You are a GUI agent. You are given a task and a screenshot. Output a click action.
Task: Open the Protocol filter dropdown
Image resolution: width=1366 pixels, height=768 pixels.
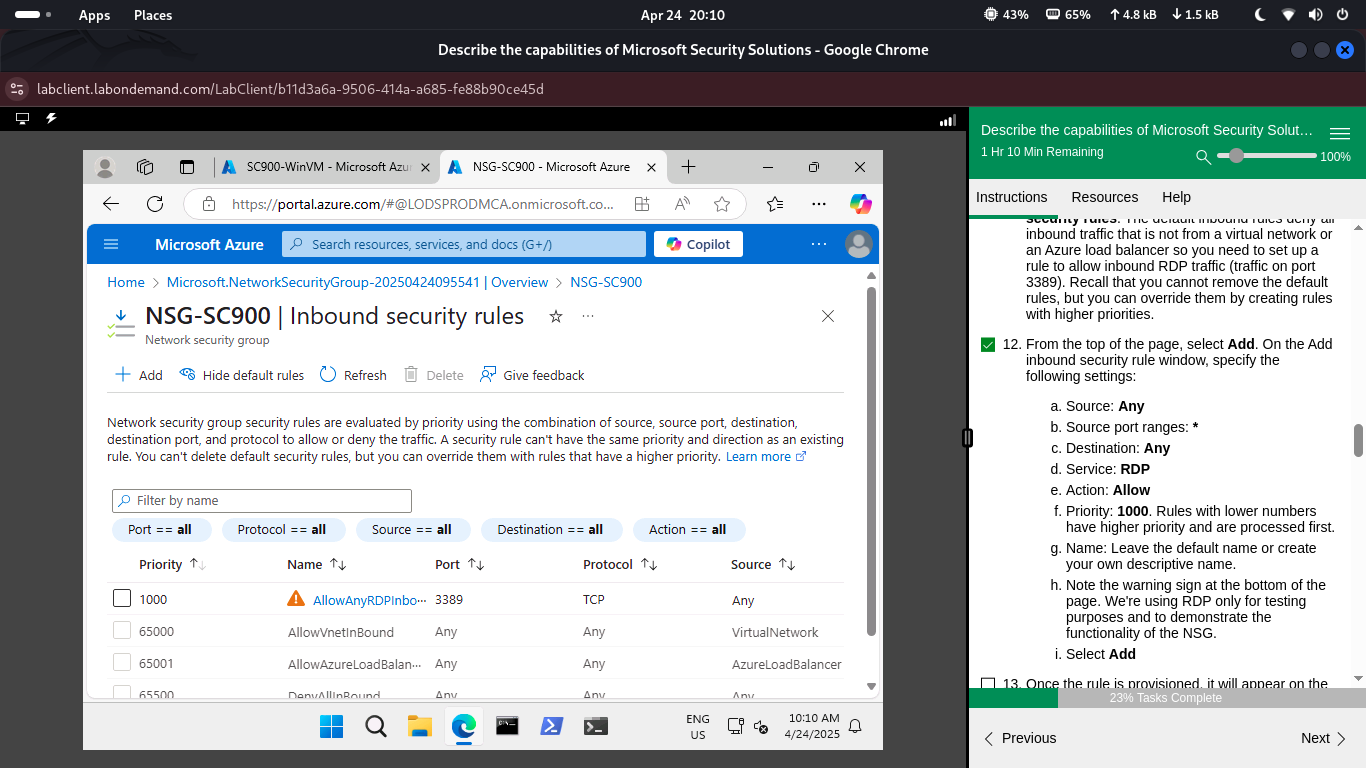(x=283, y=529)
